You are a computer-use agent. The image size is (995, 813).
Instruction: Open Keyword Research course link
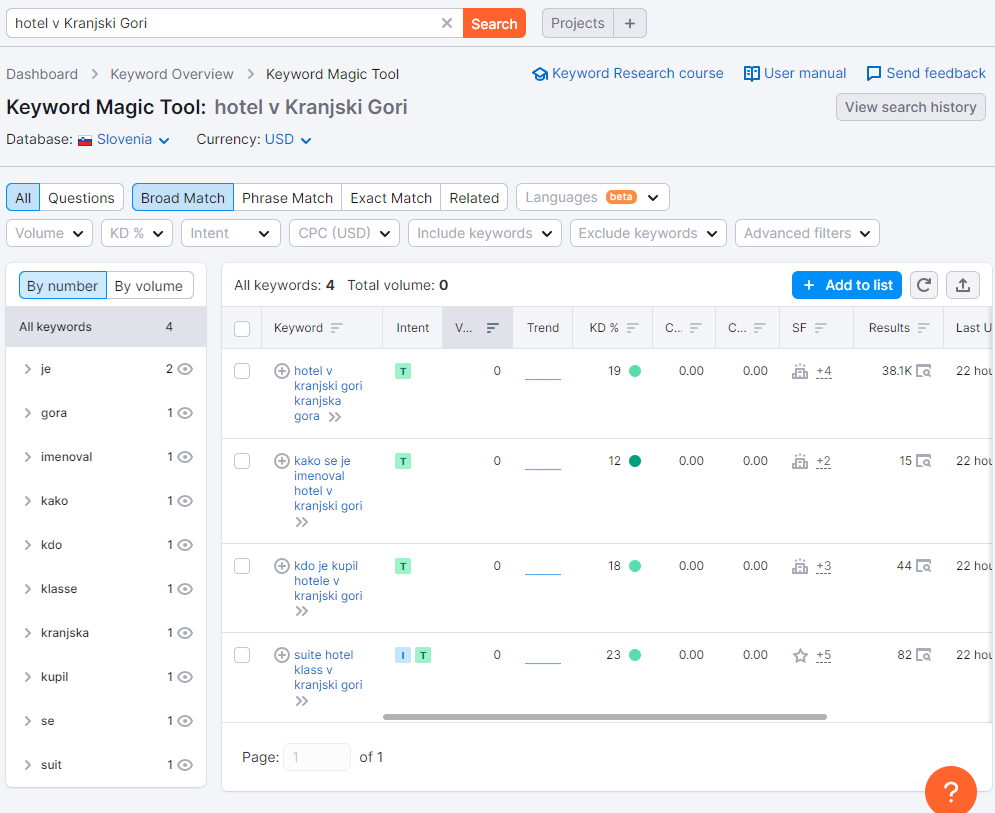coord(628,74)
